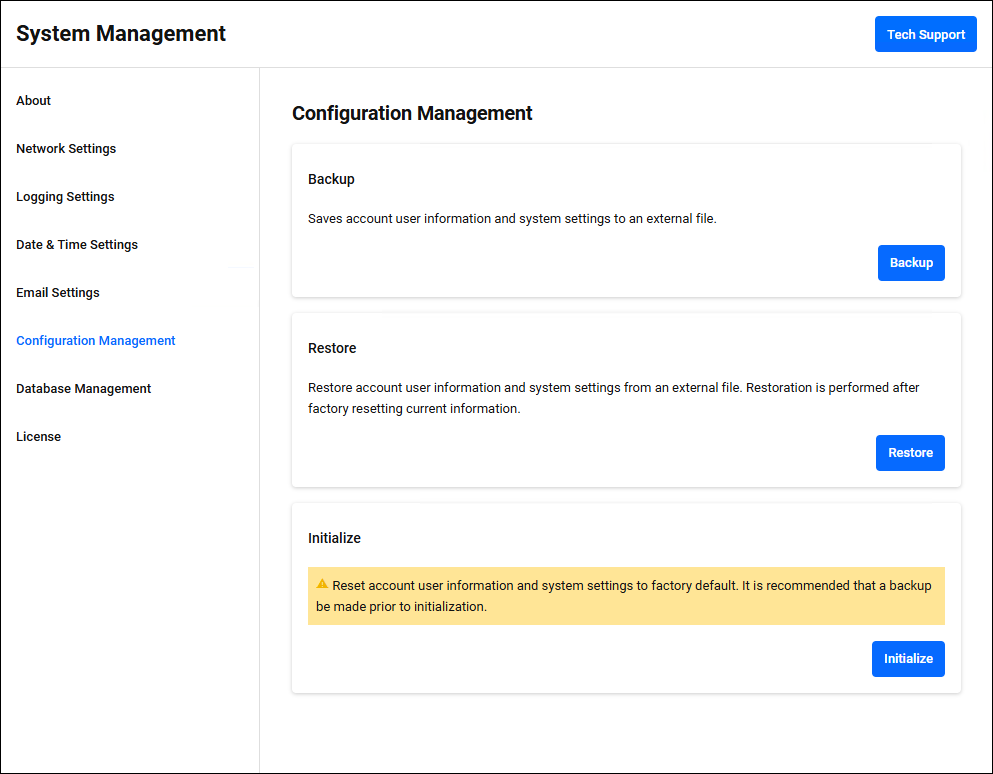
Task: Select the highlighted Configuration Management sidebar item
Action: 96,341
